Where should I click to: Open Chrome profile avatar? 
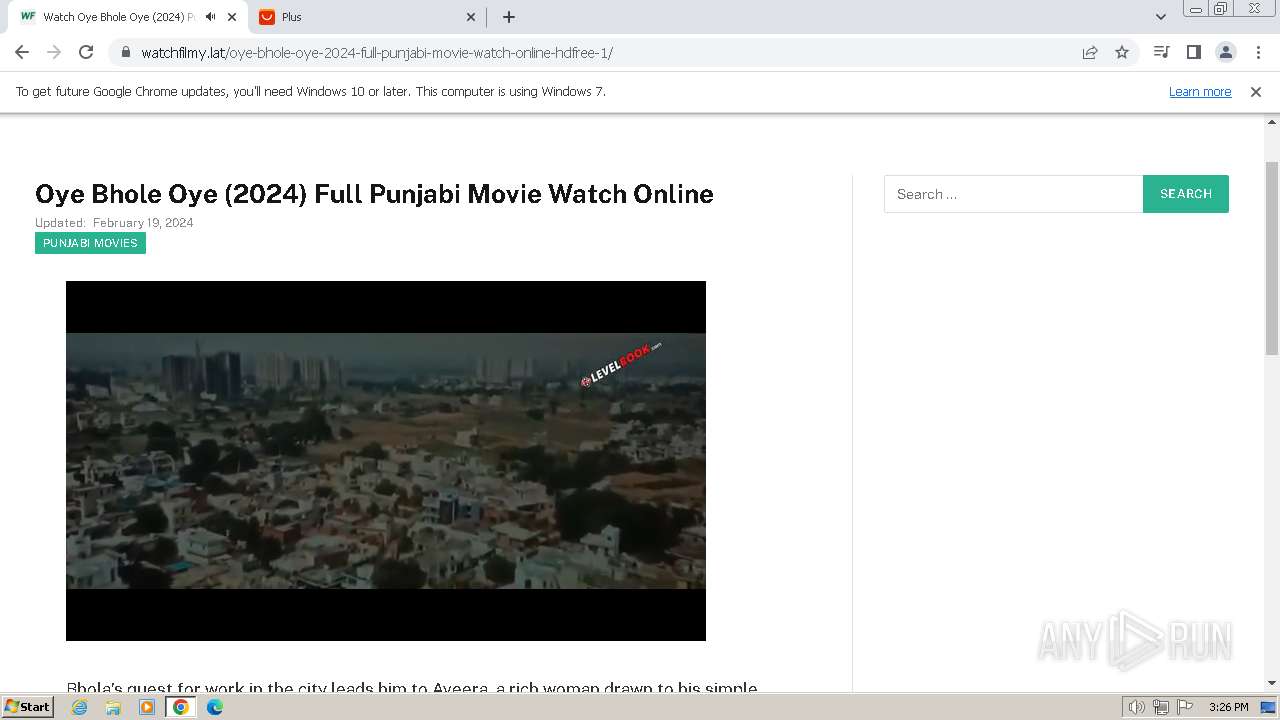pyautogui.click(x=1226, y=52)
